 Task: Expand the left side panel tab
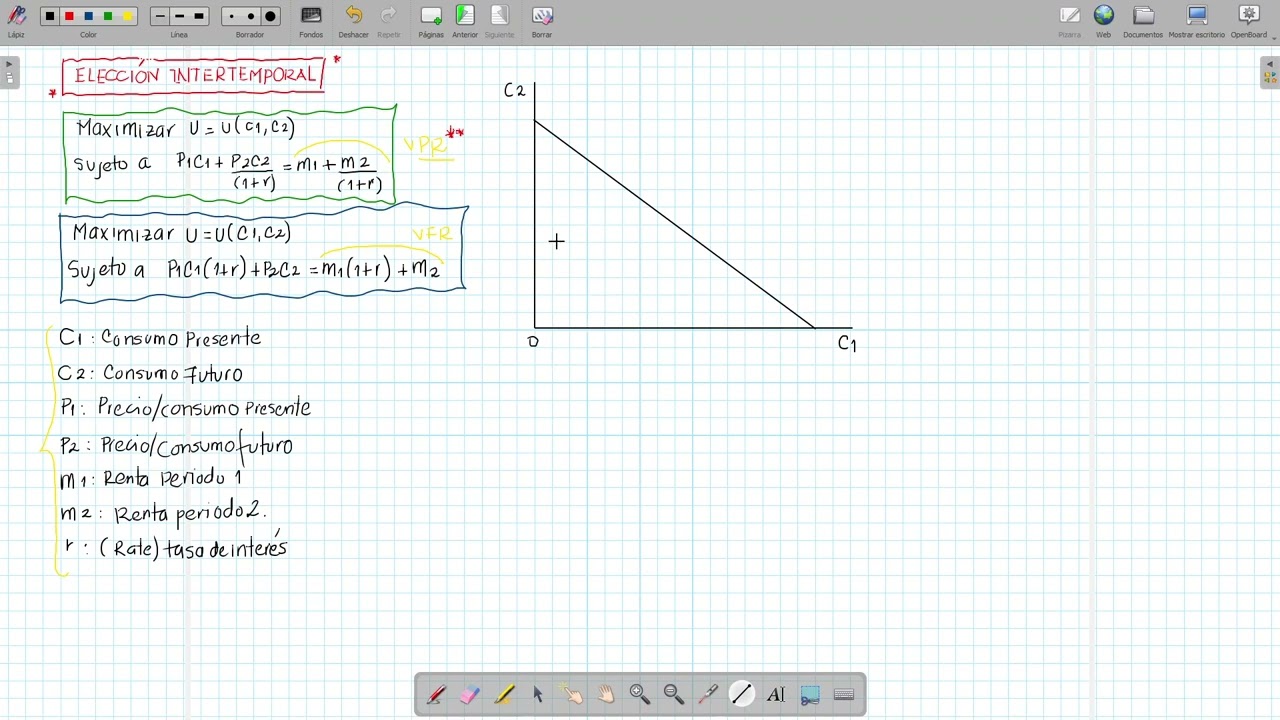pyautogui.click(x=9, y=72)
